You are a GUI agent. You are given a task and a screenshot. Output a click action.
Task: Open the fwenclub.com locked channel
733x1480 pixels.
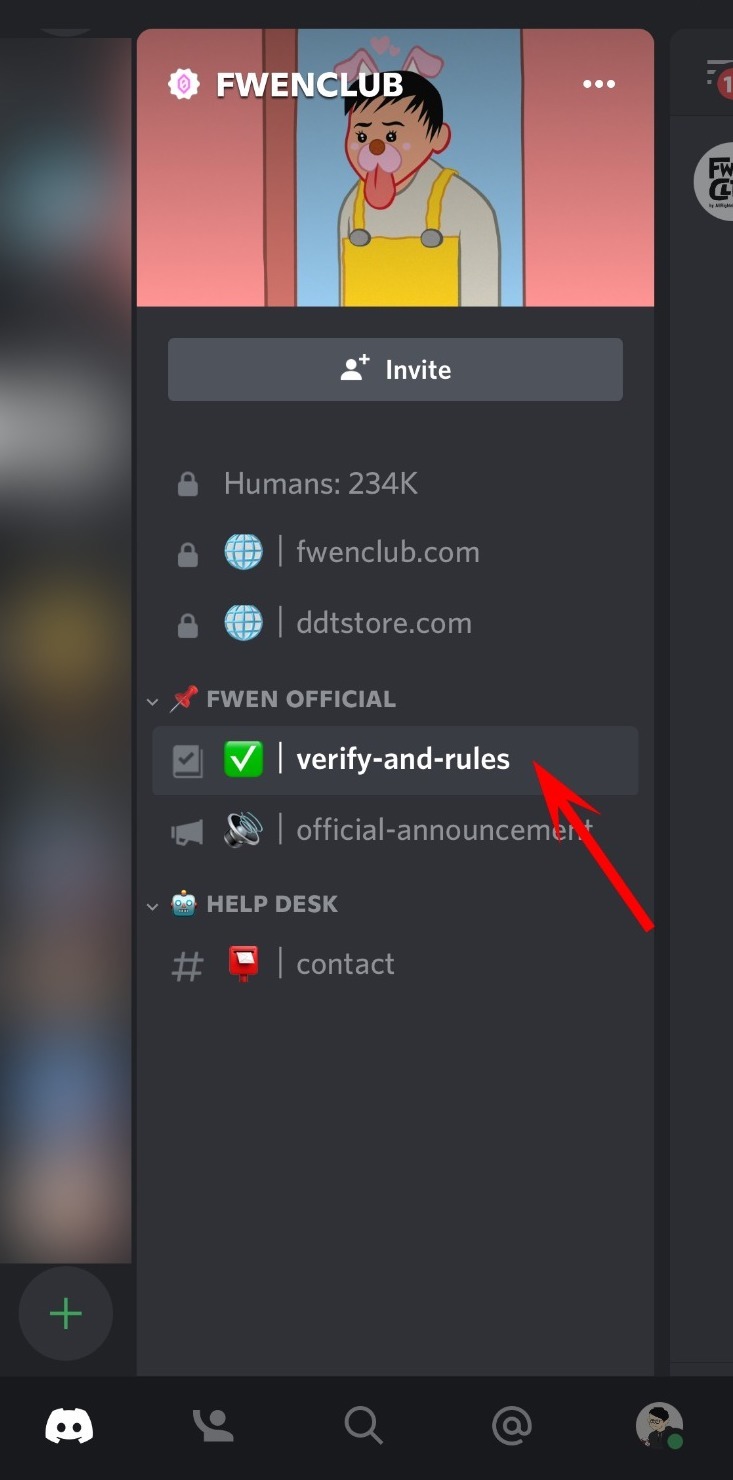[395, 552]
